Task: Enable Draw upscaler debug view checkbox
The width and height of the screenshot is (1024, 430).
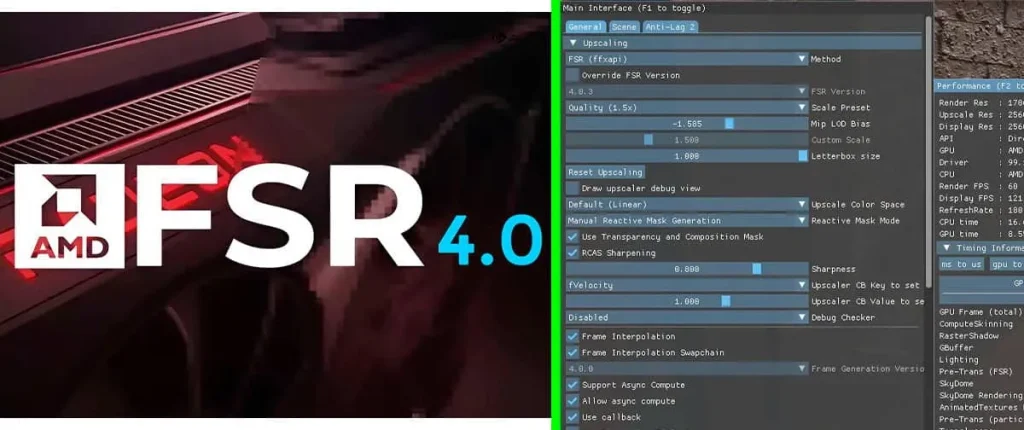Action: 572,188
